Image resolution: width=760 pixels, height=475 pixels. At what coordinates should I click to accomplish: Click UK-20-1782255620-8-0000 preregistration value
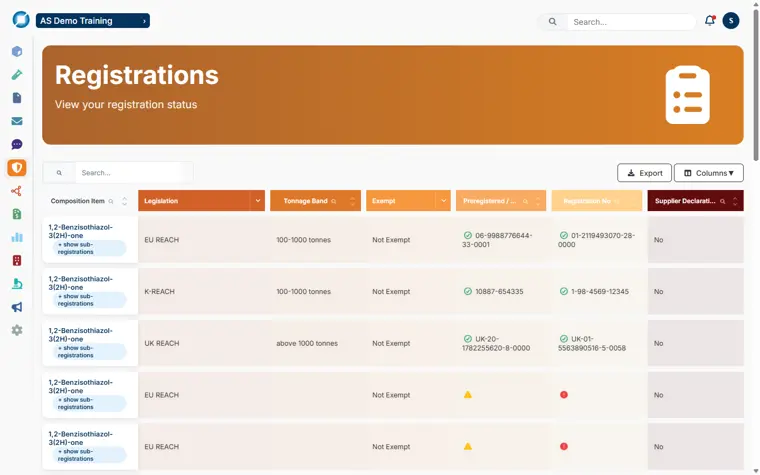pyautogui.click(x=496, y=343)
